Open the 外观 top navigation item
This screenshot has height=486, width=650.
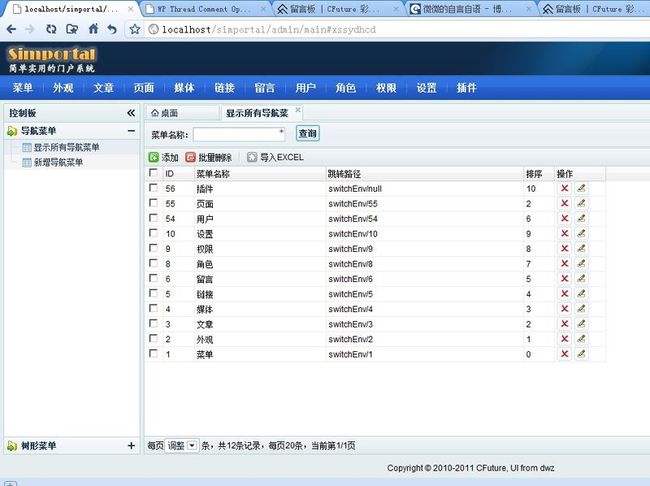(x=63, y=88)
